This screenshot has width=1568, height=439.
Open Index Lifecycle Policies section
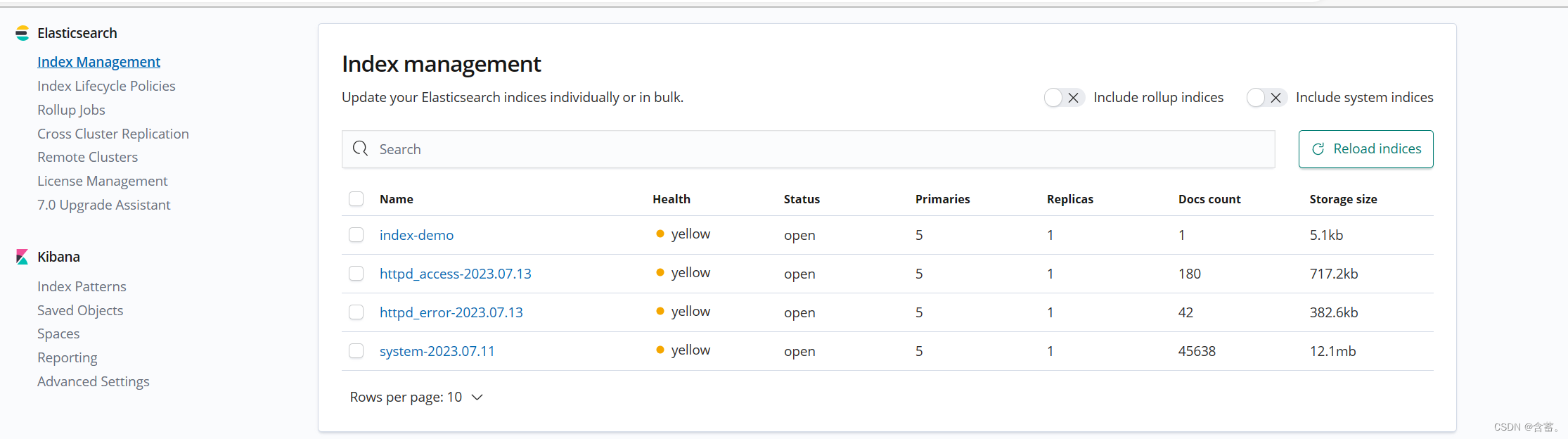point(106,86)
